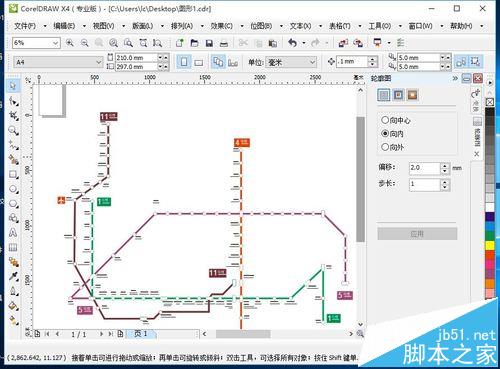
Task: Select the Text tool
Action: [x=13, y=233]
